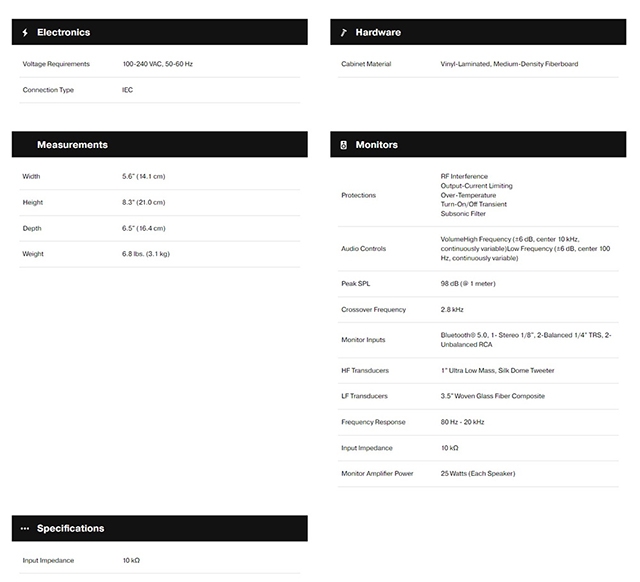Click the Audio Controls row label
The height and width of the screenshot is (582, 640).
click(363, 248)
